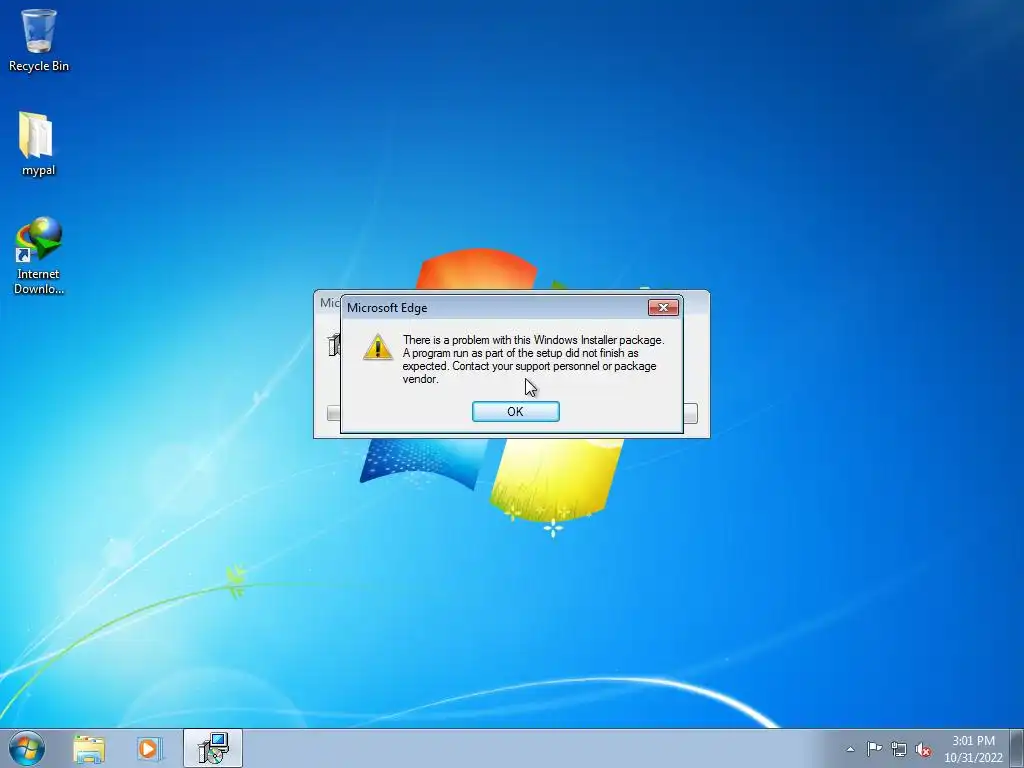
Task: Click the network tray icon
Action: point(899,749)
